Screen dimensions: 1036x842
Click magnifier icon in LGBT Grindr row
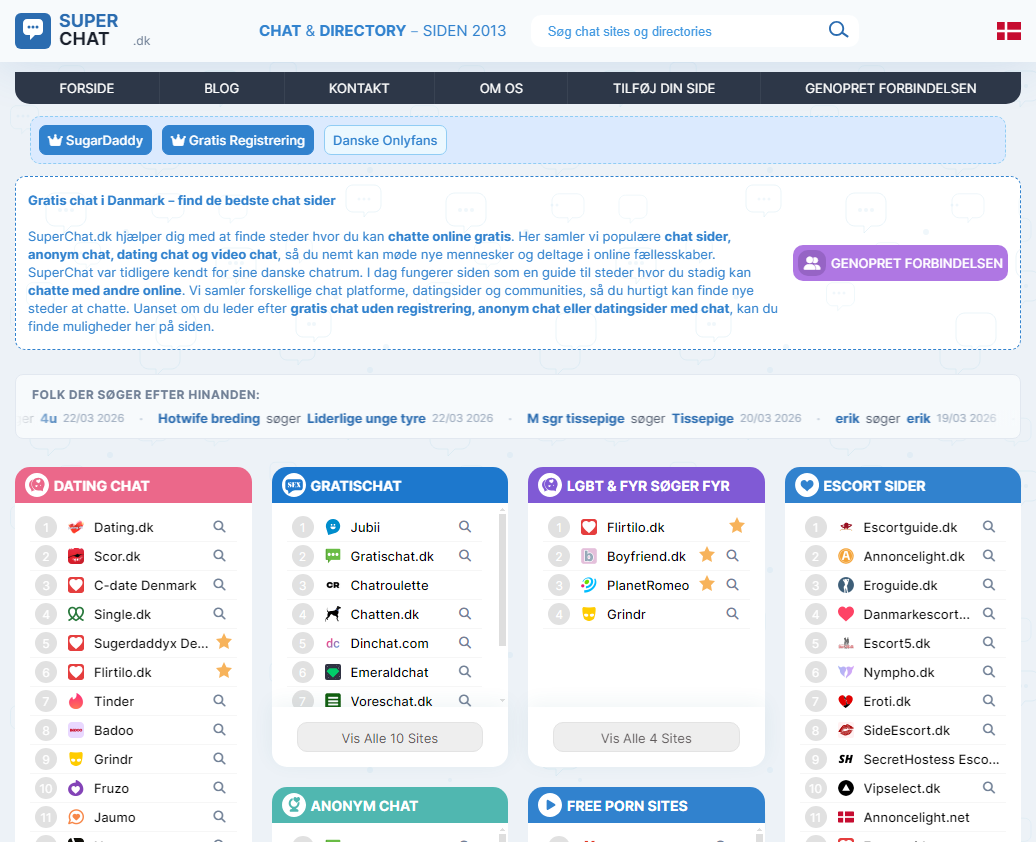[732, 614]
